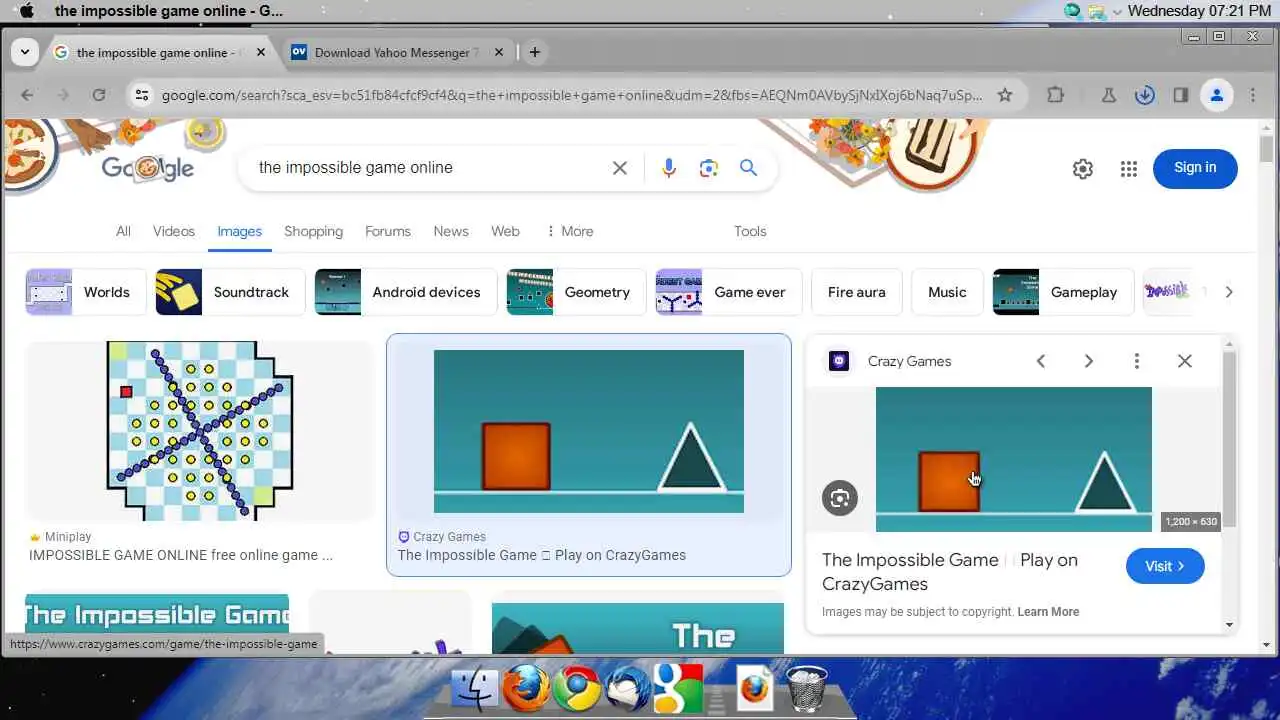Advance filter chips with right arrow
This screenshot has width=1280, height=720.
[x=1229, y=292]
